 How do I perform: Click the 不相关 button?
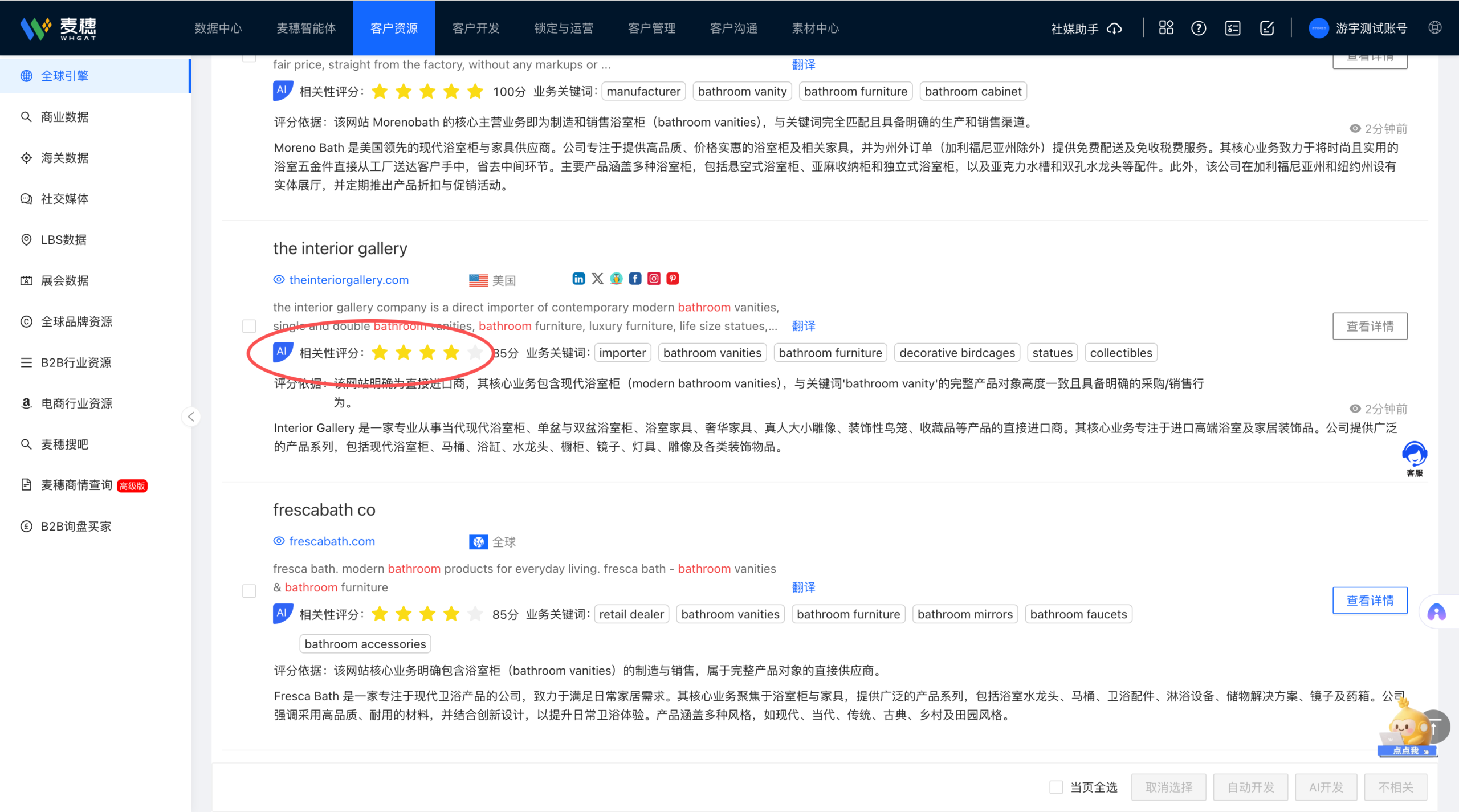click(x=1395, y=787)
